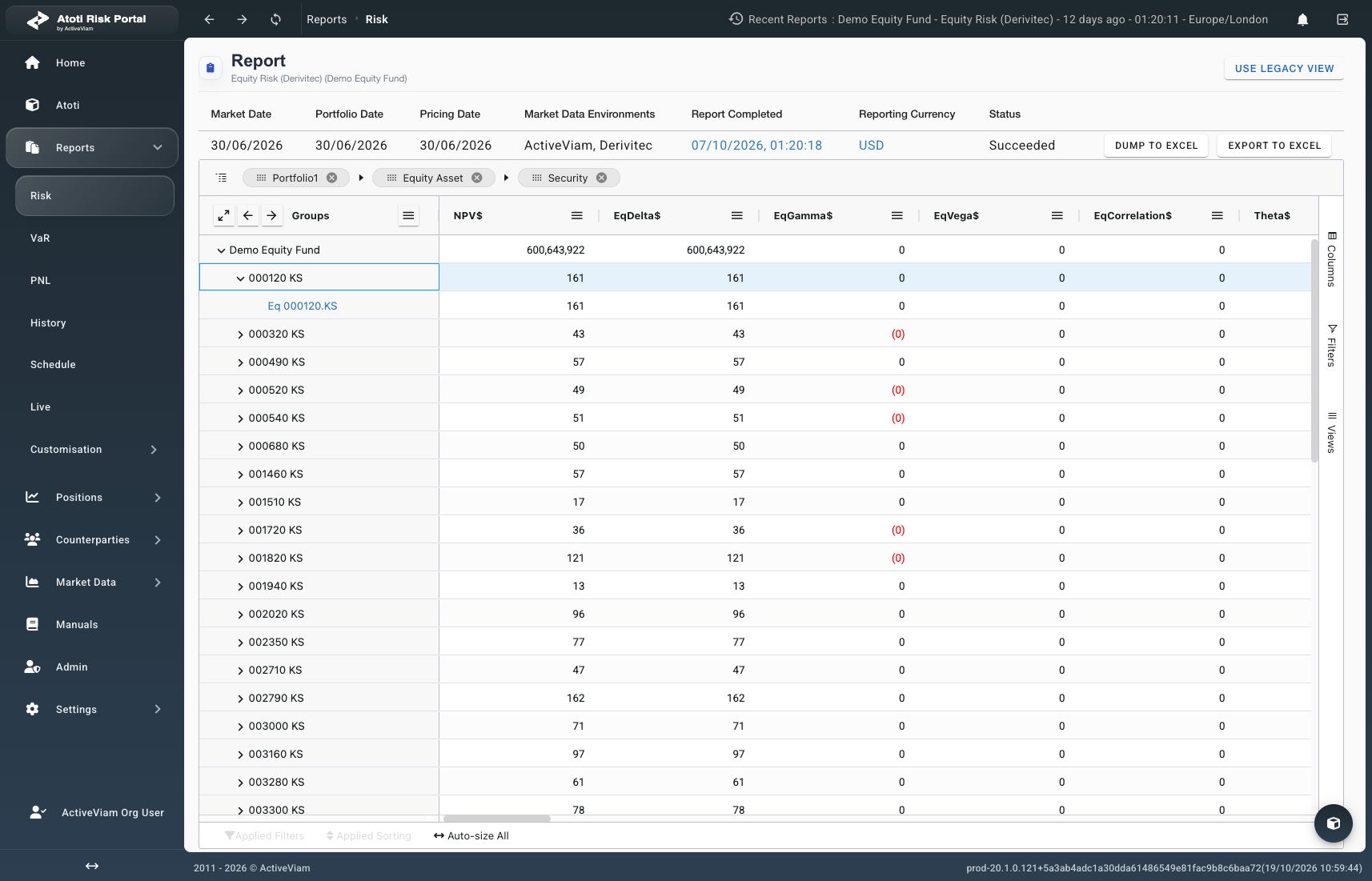Click the left arrow in Groups header

coord(248,215)
